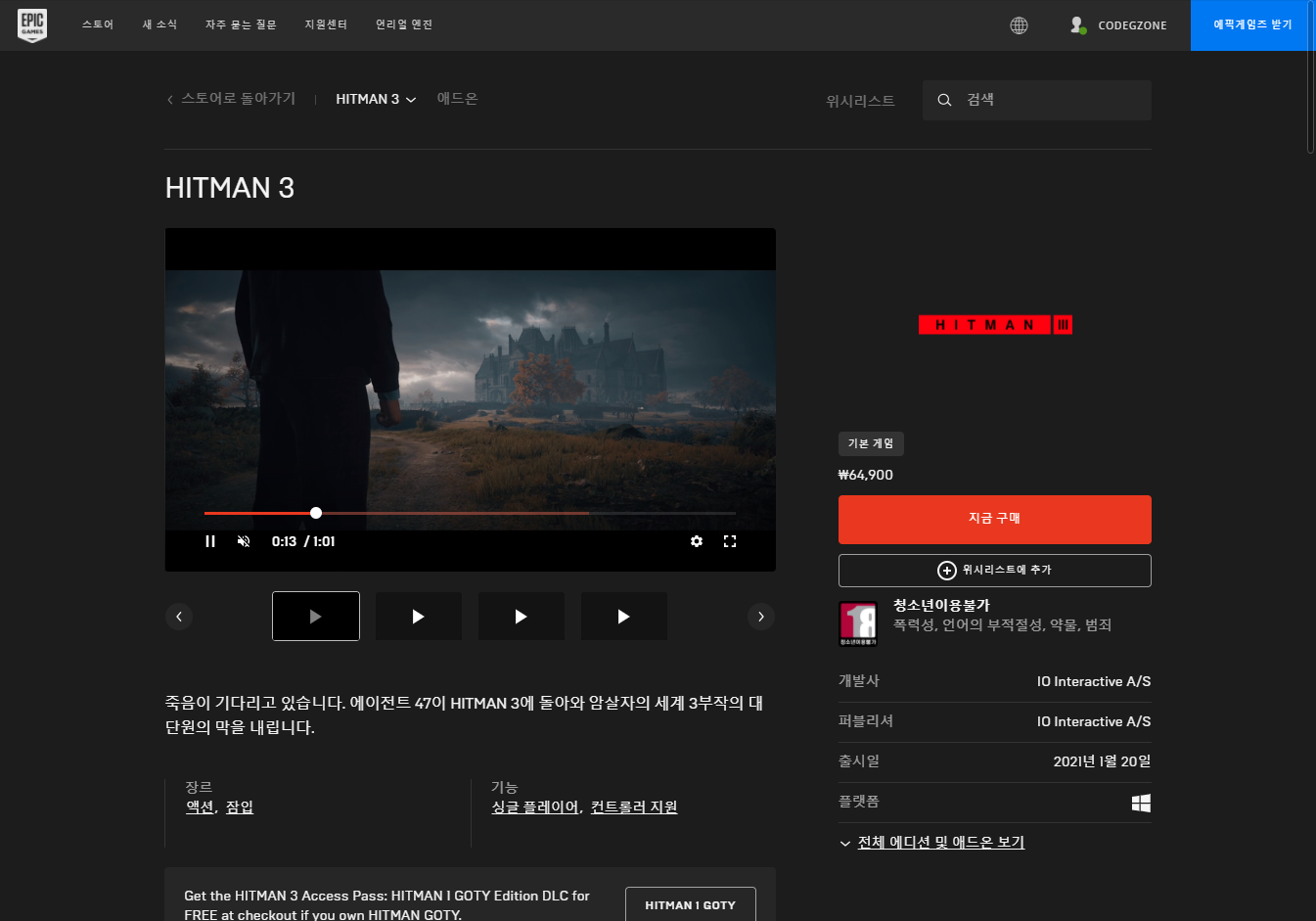Image resolution: width=1316 pixels, height=921 pixels.
Task: Open the HITMAN 3 dropdown
Action: [376, 99]
